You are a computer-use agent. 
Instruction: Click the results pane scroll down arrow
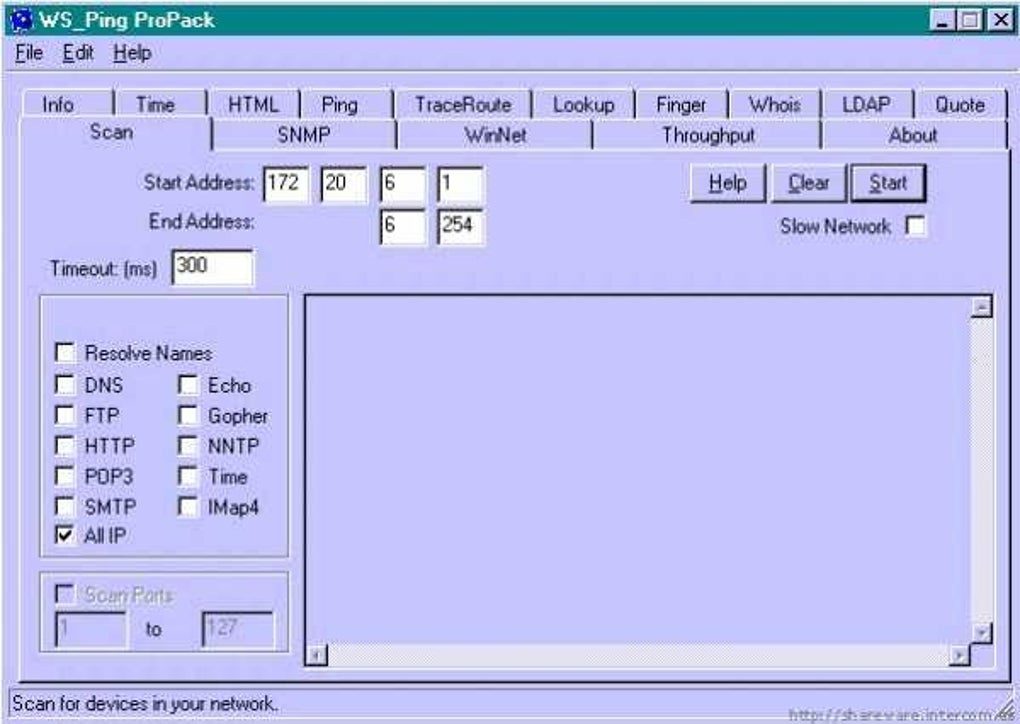point(981,632)
